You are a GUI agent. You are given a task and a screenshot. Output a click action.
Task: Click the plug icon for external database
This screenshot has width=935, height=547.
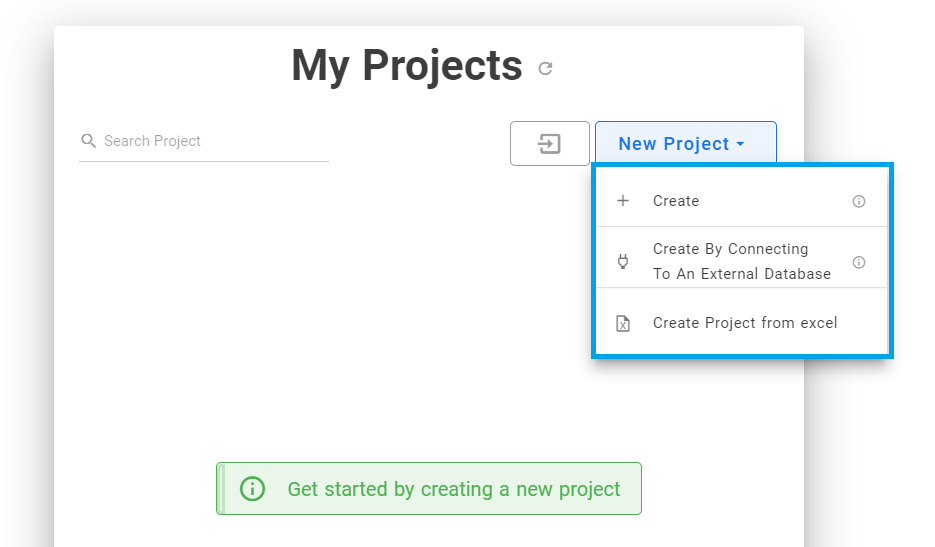(623, 261)
